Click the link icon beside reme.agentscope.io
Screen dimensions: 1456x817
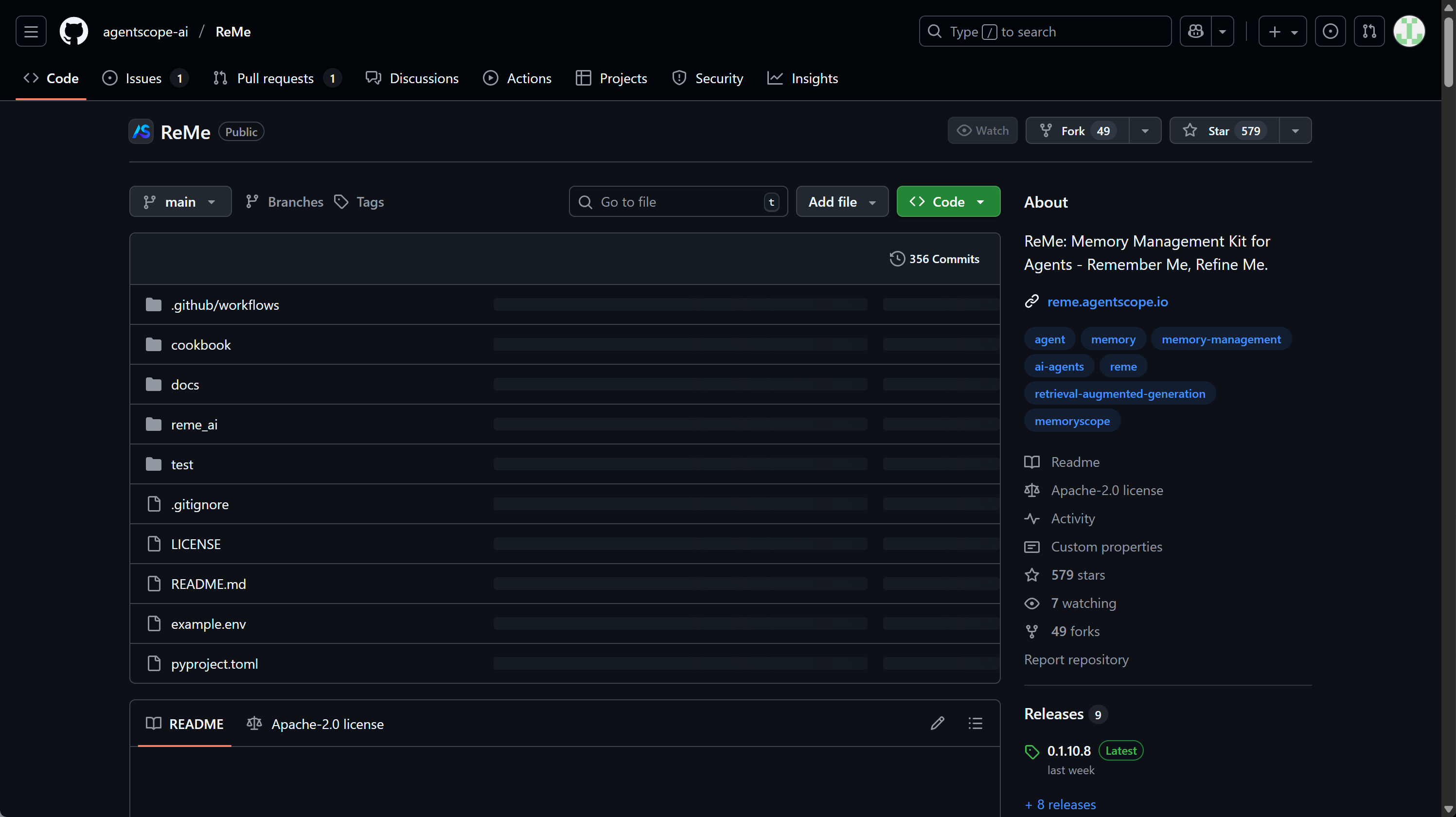coord(1031,302)
